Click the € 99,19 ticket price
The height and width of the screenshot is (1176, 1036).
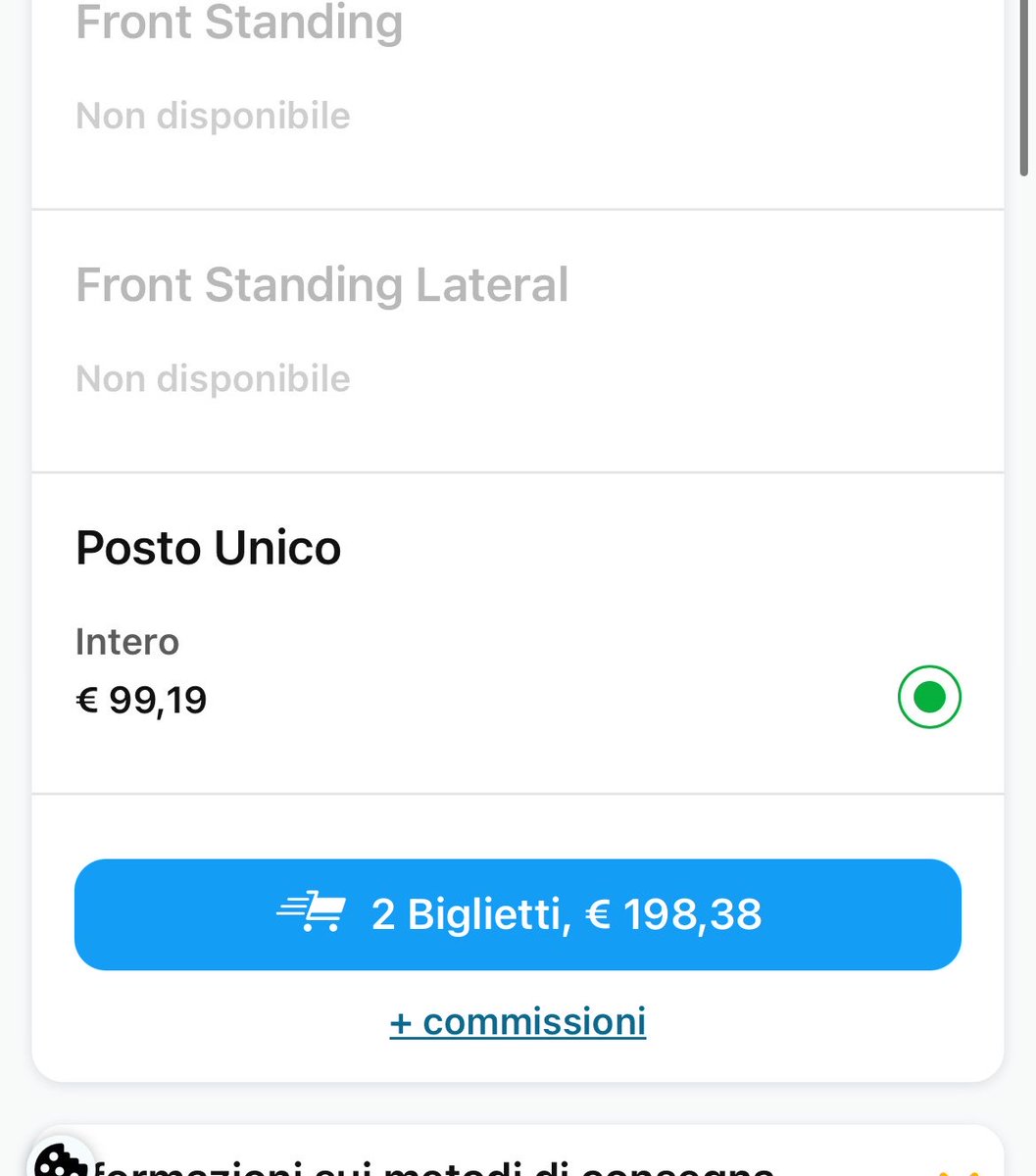(141, 700)
